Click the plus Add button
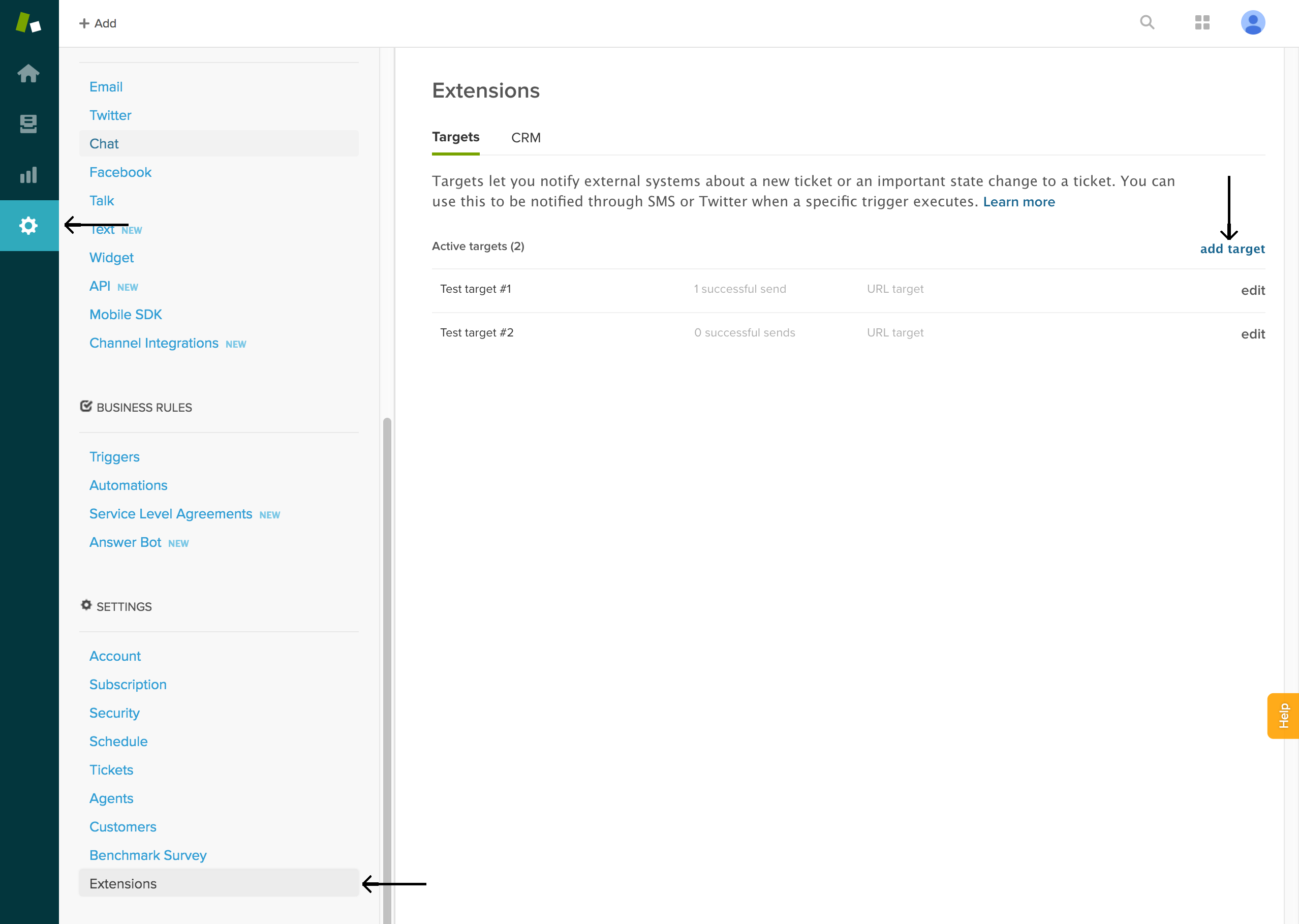1299x924 pixels. [x=98, y=23]
